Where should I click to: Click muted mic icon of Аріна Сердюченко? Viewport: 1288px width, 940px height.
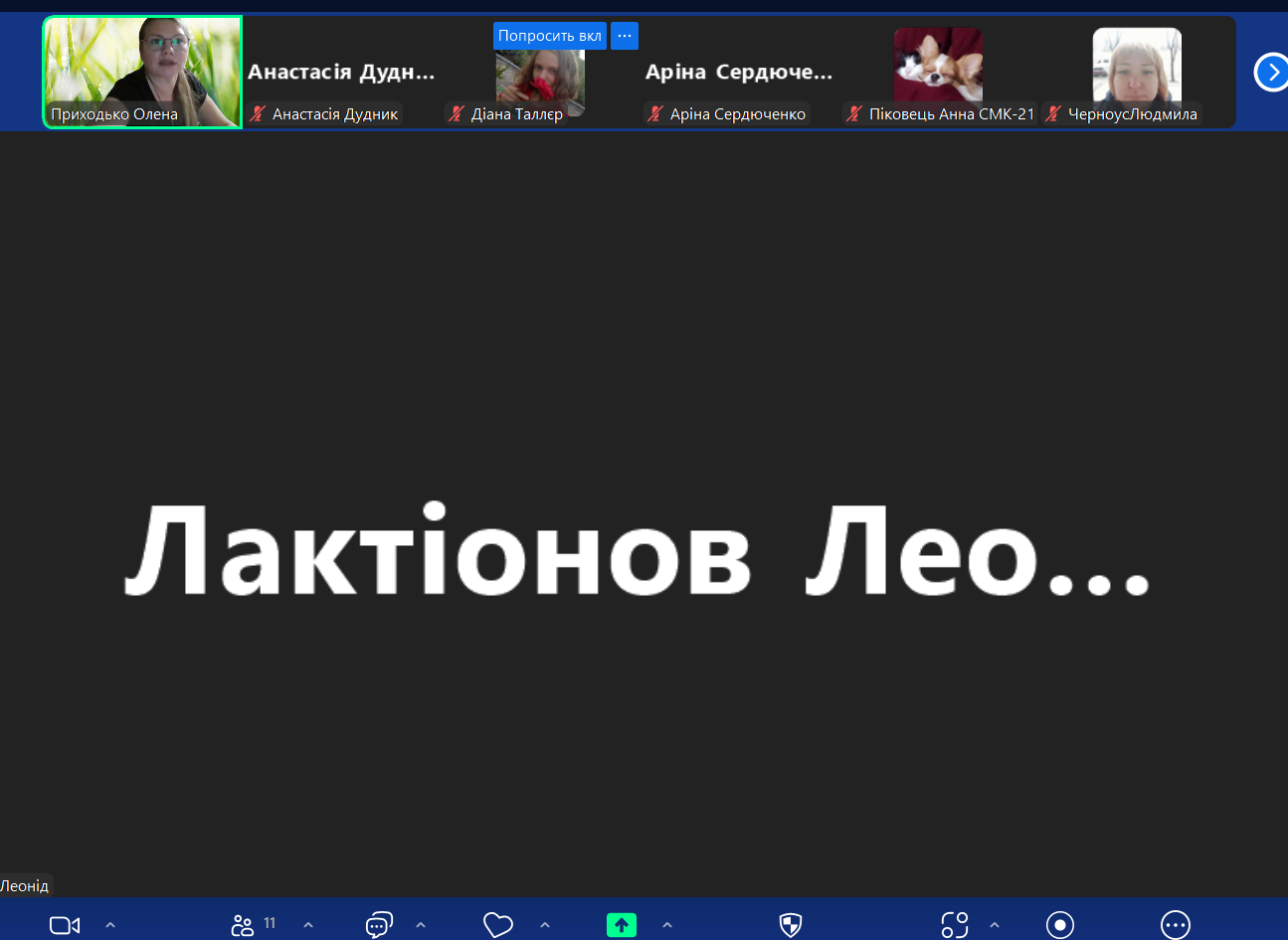[x=655, y=114]
